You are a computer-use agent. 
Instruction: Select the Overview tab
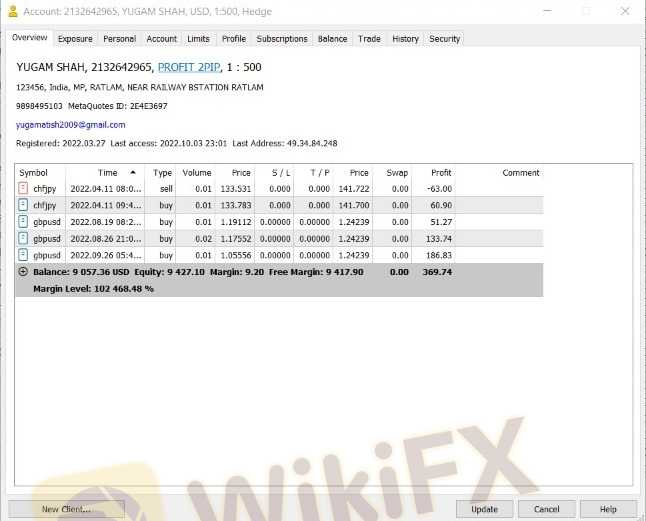[29, 37]
